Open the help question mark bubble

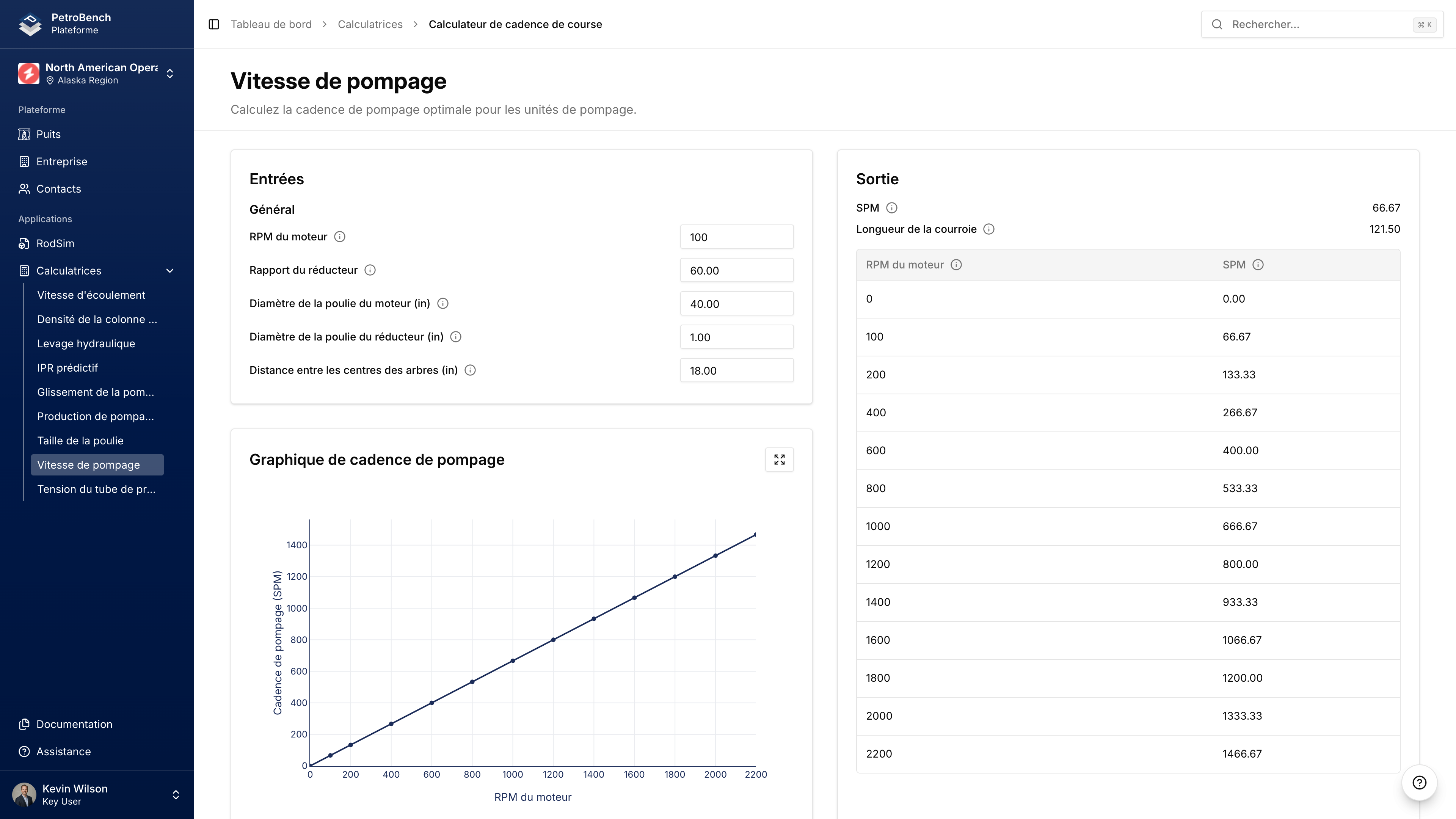click(1420, 782)
